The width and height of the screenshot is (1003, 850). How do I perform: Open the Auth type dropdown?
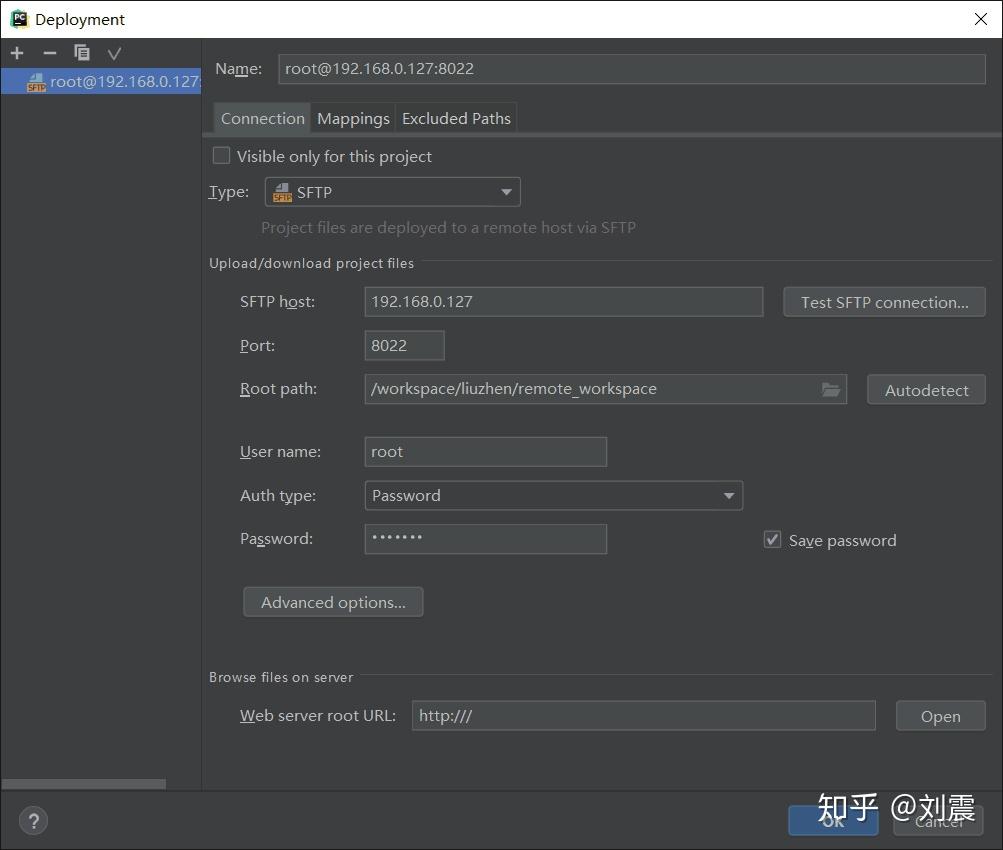point(729,495)
